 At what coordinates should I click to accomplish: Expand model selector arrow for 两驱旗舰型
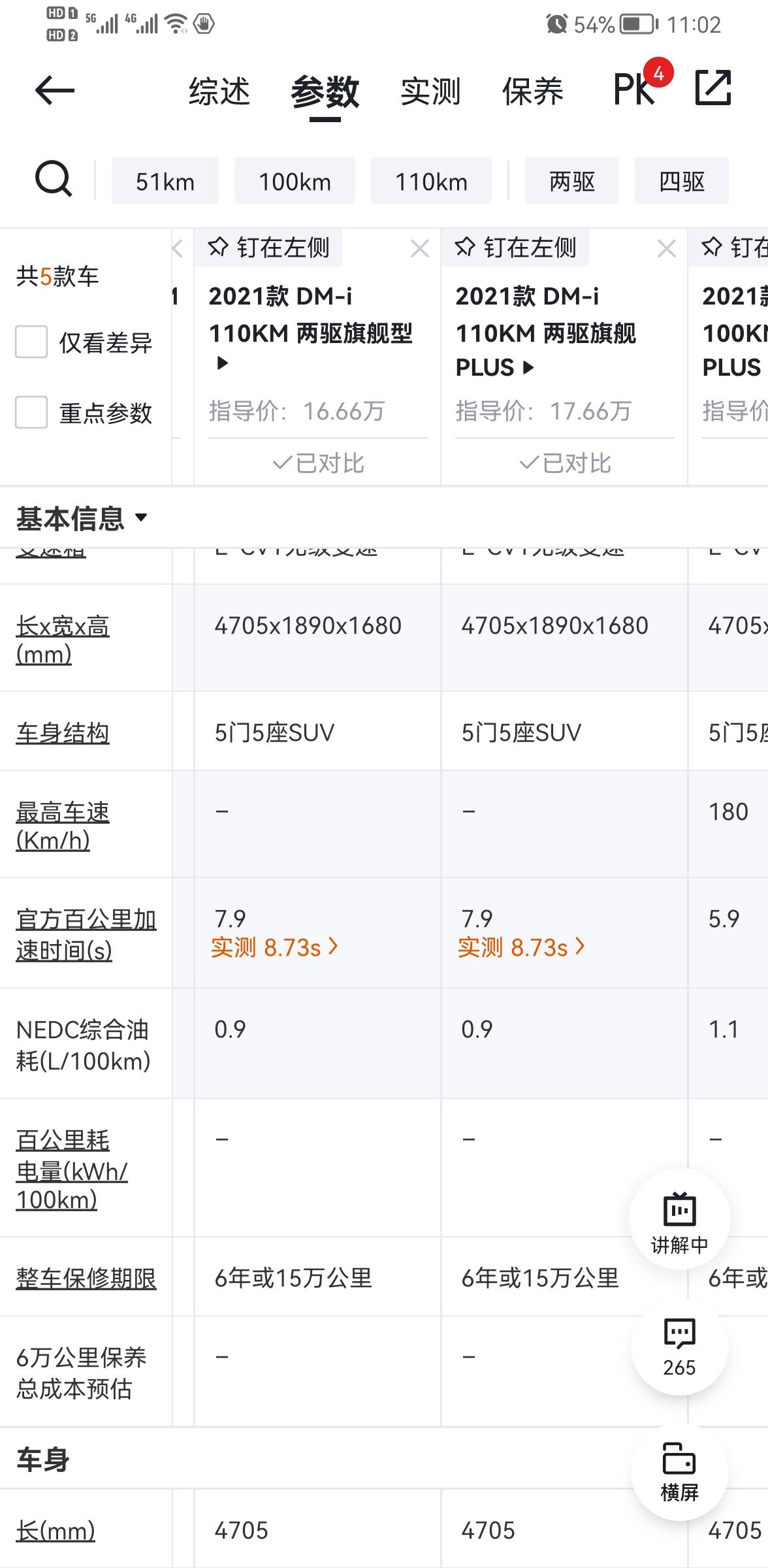(x=222, y=363)
